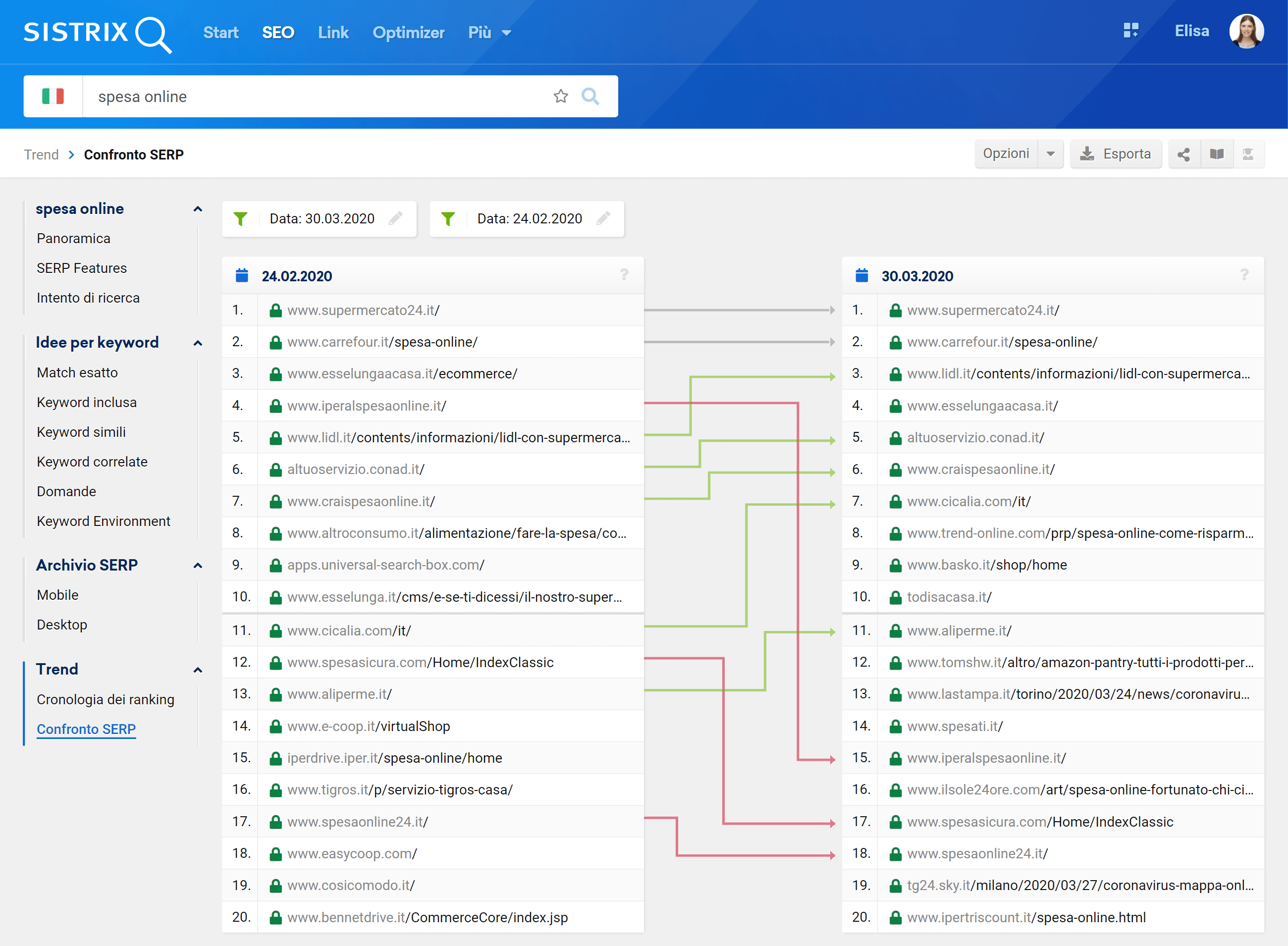Open the Start tab
Viewport: 1288px width, 946px height.
pos(220,33)
